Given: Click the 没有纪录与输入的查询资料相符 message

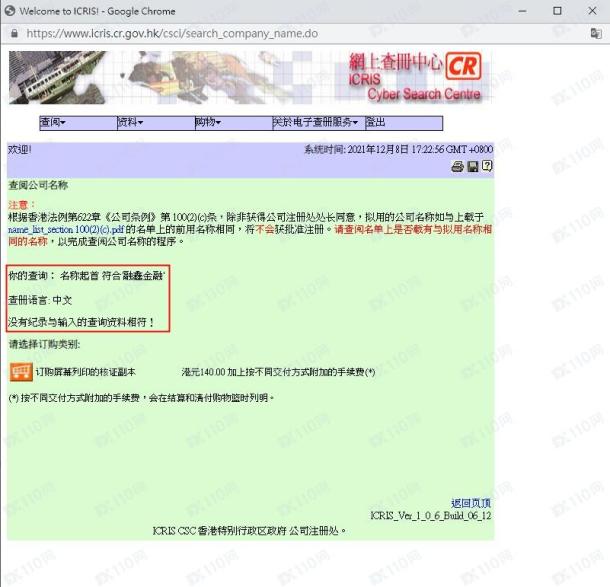Looking at the screenshot, I should (81, 322).
